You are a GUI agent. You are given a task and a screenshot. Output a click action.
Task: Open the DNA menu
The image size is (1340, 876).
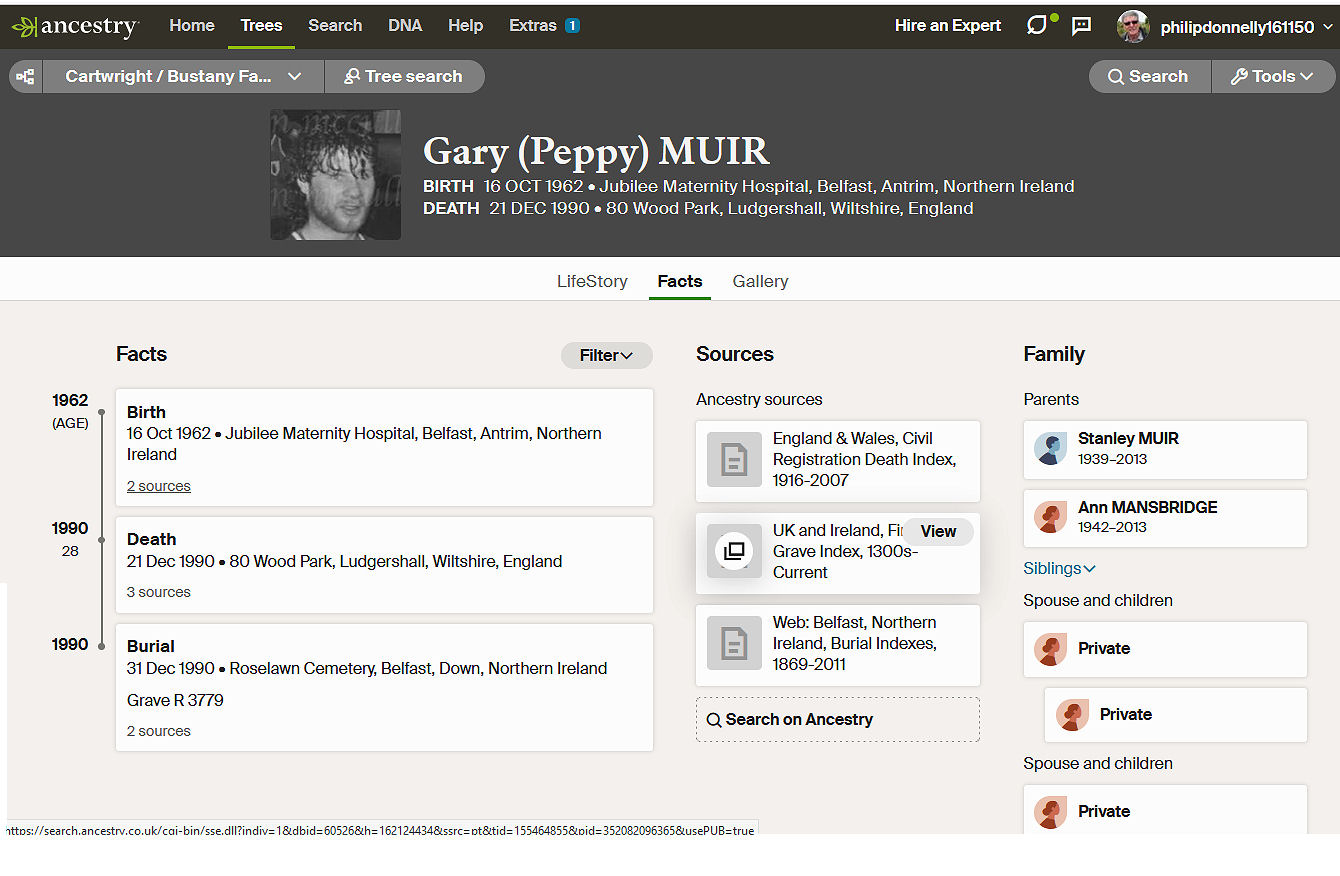click(405, 26)
